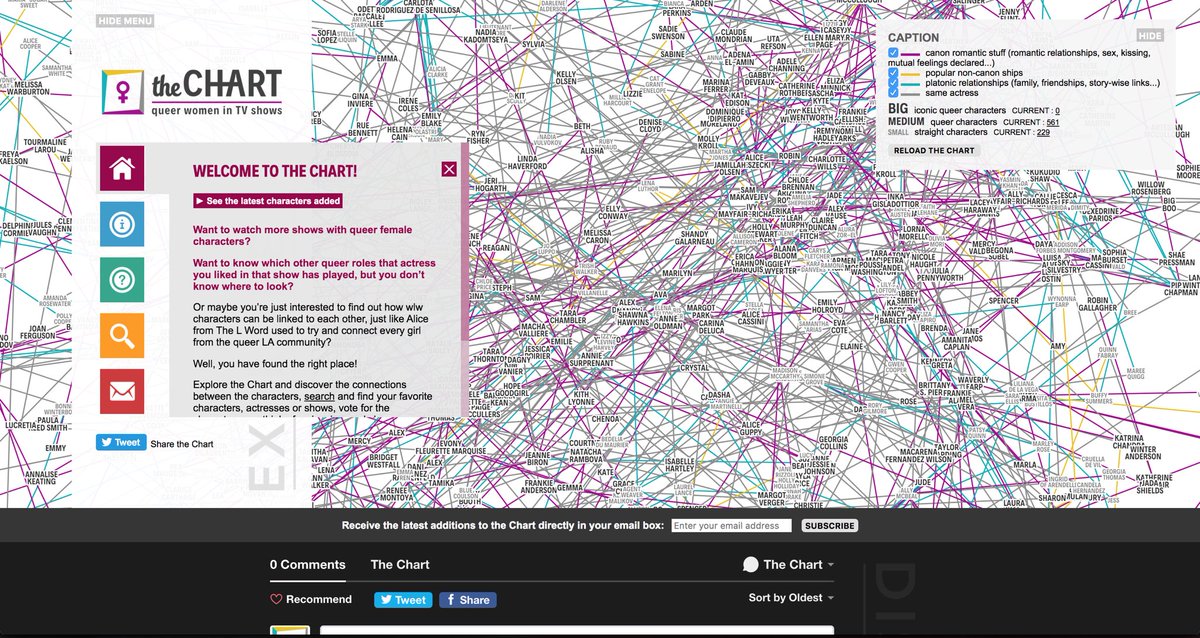This screenshot has height=638, width=1200.
Task: Click the small straight characters count 229
Action: [1043, 132]
